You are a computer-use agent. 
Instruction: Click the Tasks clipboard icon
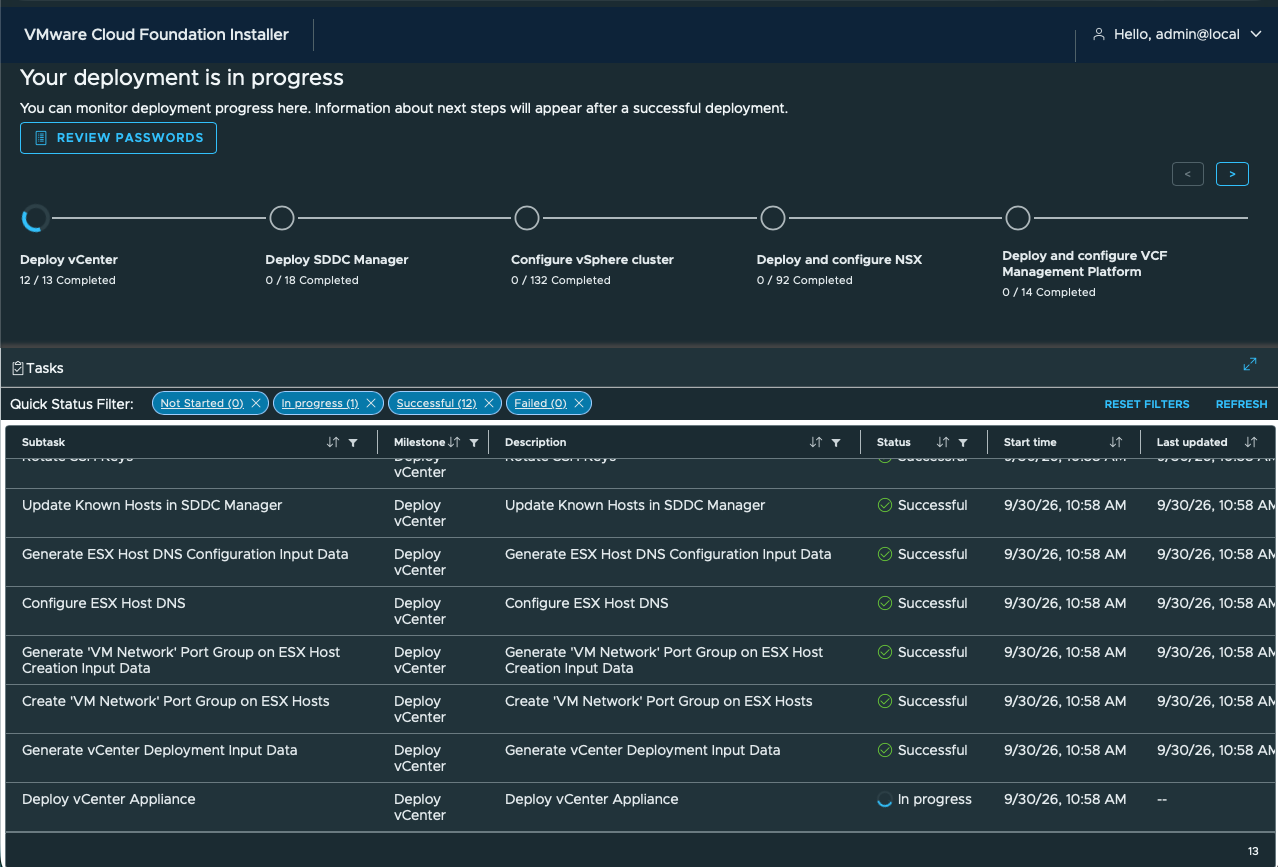pyautogui.click(x=17, y=368)
